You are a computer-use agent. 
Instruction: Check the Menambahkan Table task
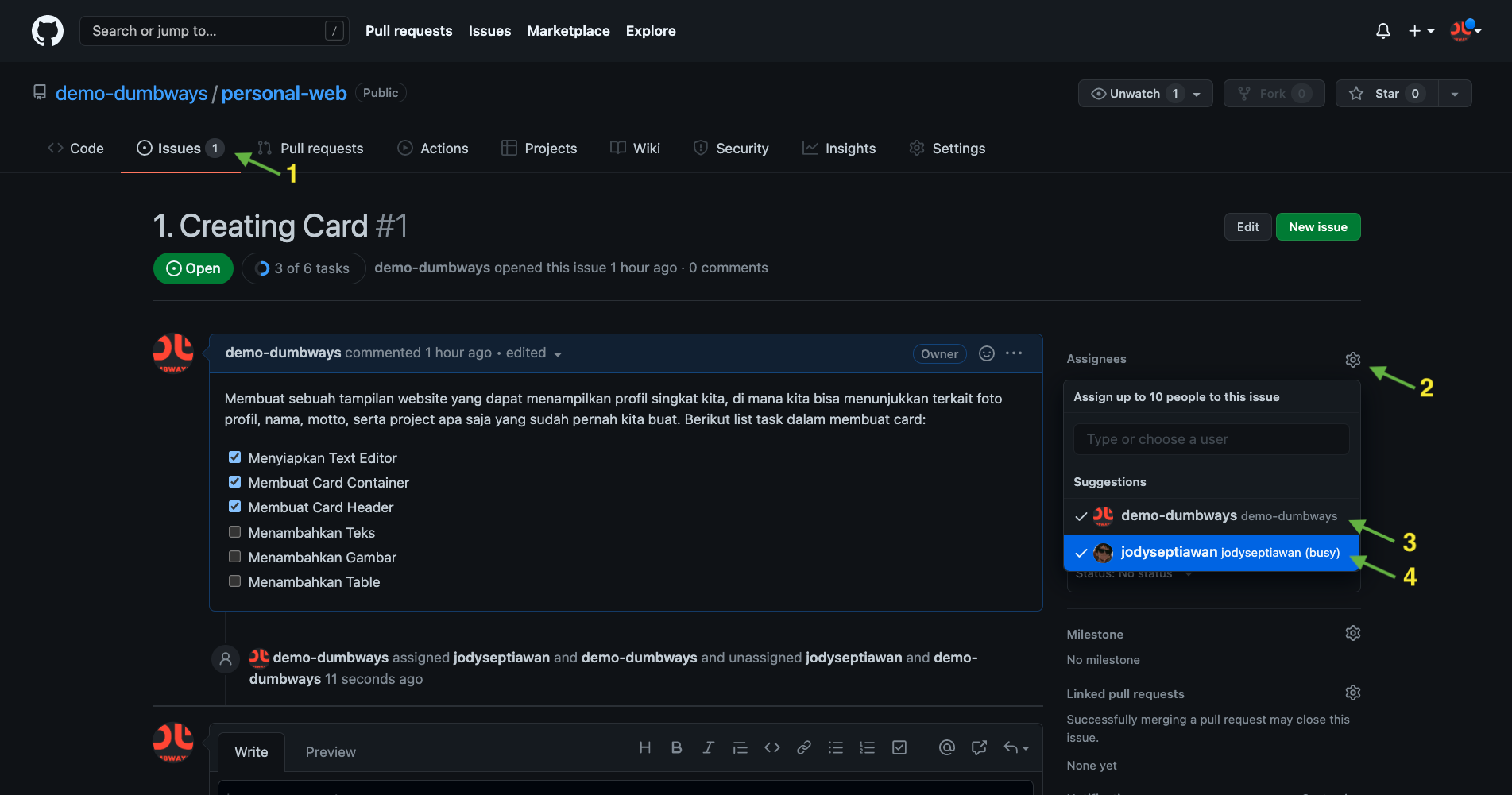click(235, 581)
